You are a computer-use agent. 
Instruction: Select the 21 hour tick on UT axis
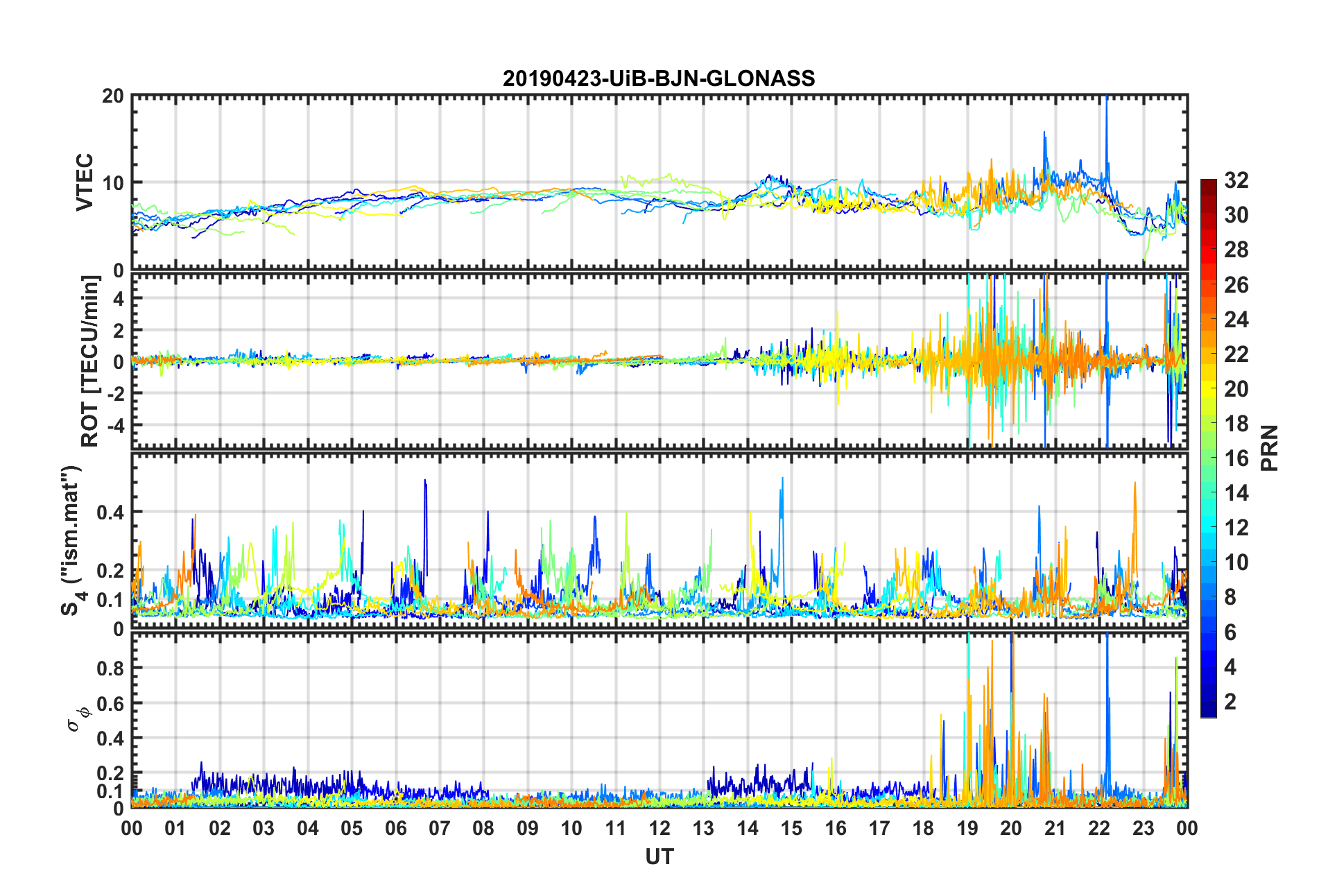click(1055, 828)
